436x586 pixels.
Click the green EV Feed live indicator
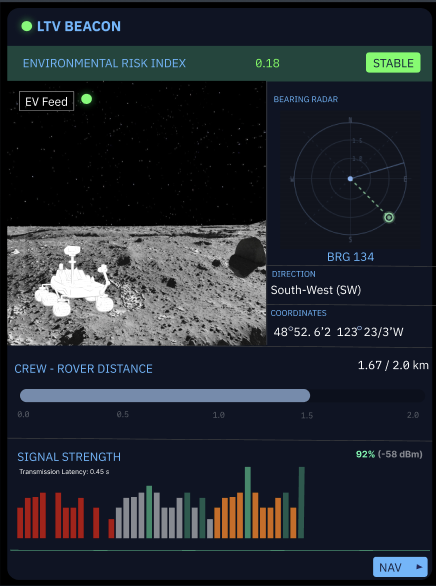[87, 99]
